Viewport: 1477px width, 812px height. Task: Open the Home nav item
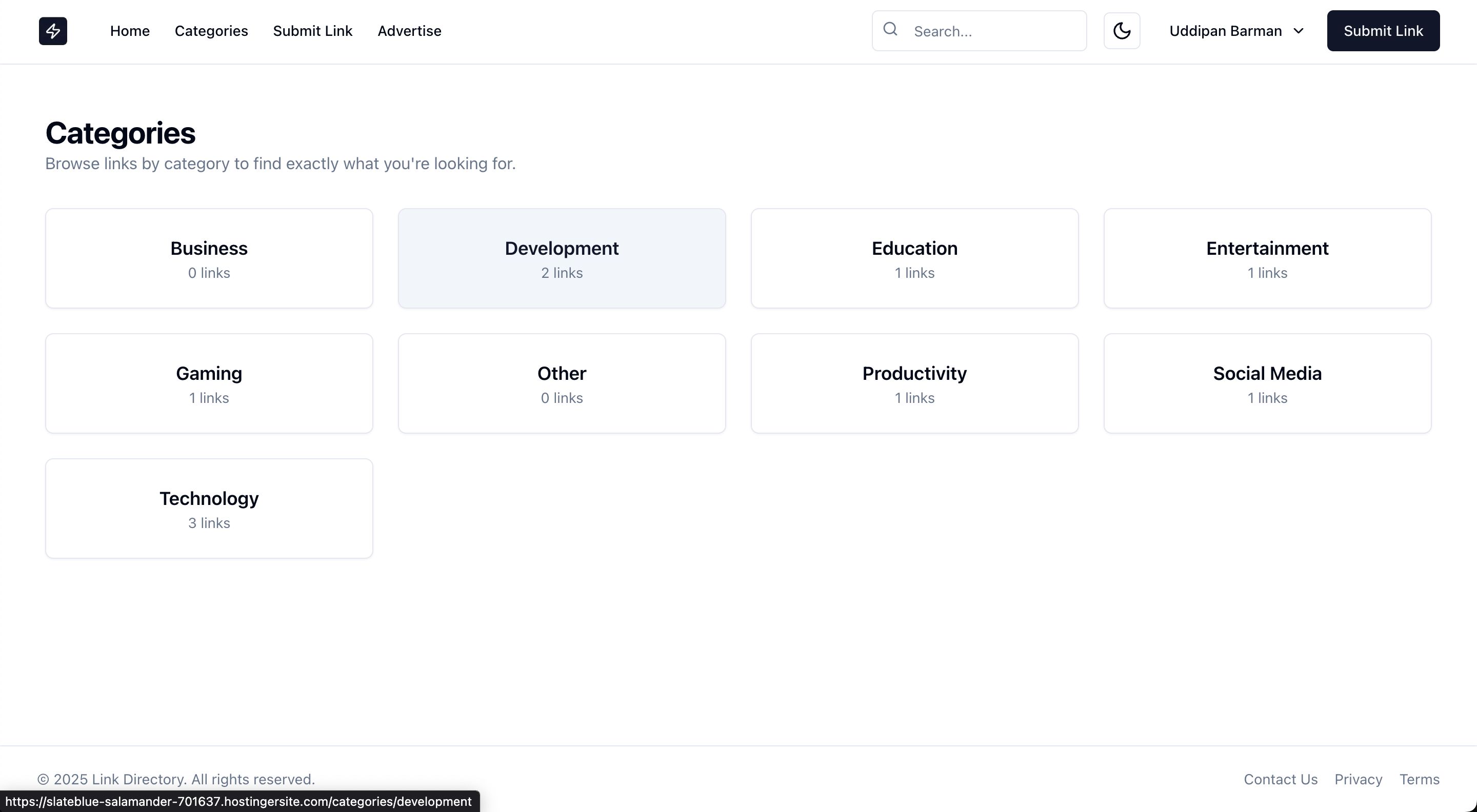point(130,31)
